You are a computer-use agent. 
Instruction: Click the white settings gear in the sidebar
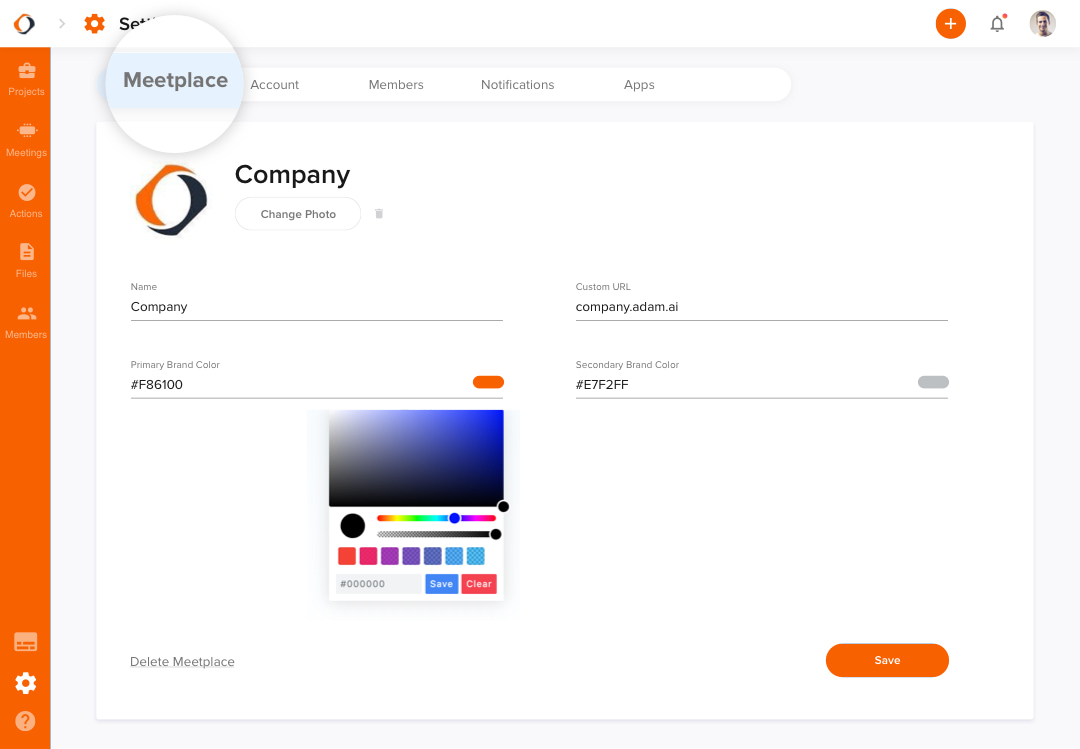click(x=26, y=683)
